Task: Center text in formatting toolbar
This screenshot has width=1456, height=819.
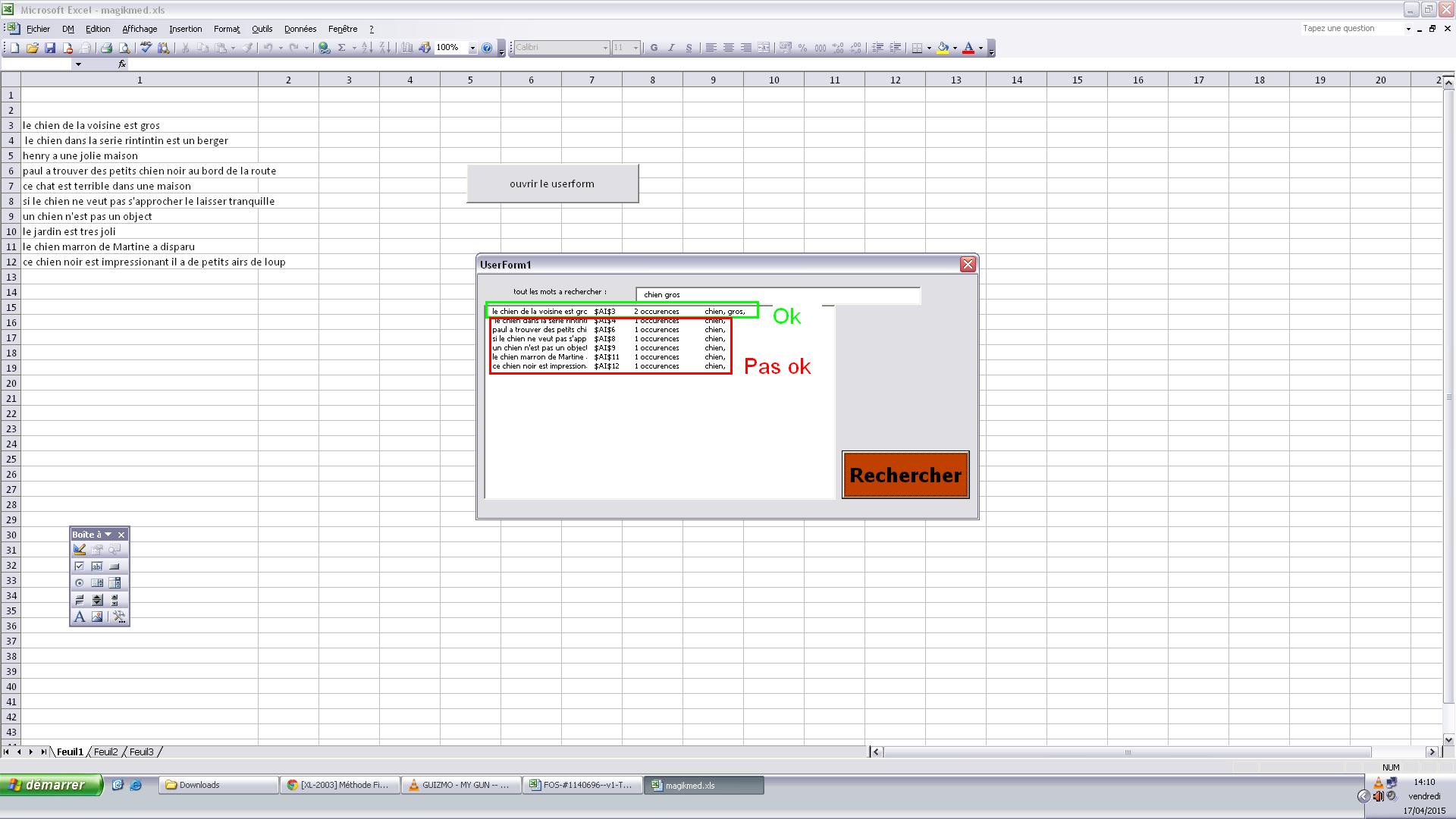Action: point(728,48)
